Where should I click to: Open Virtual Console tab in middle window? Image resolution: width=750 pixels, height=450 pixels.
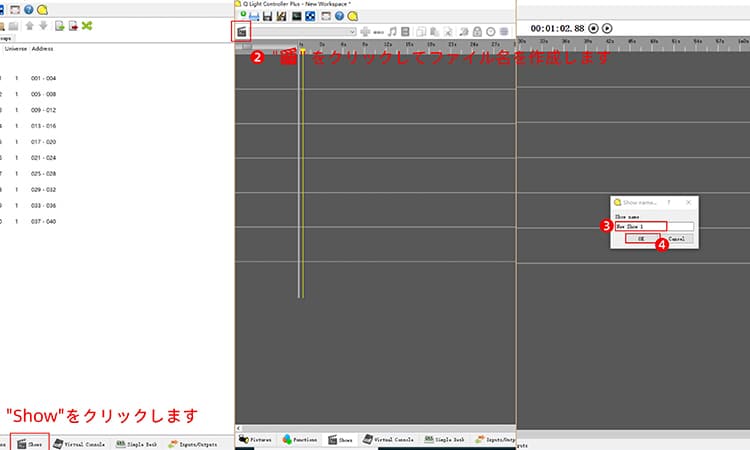[388, 439]
